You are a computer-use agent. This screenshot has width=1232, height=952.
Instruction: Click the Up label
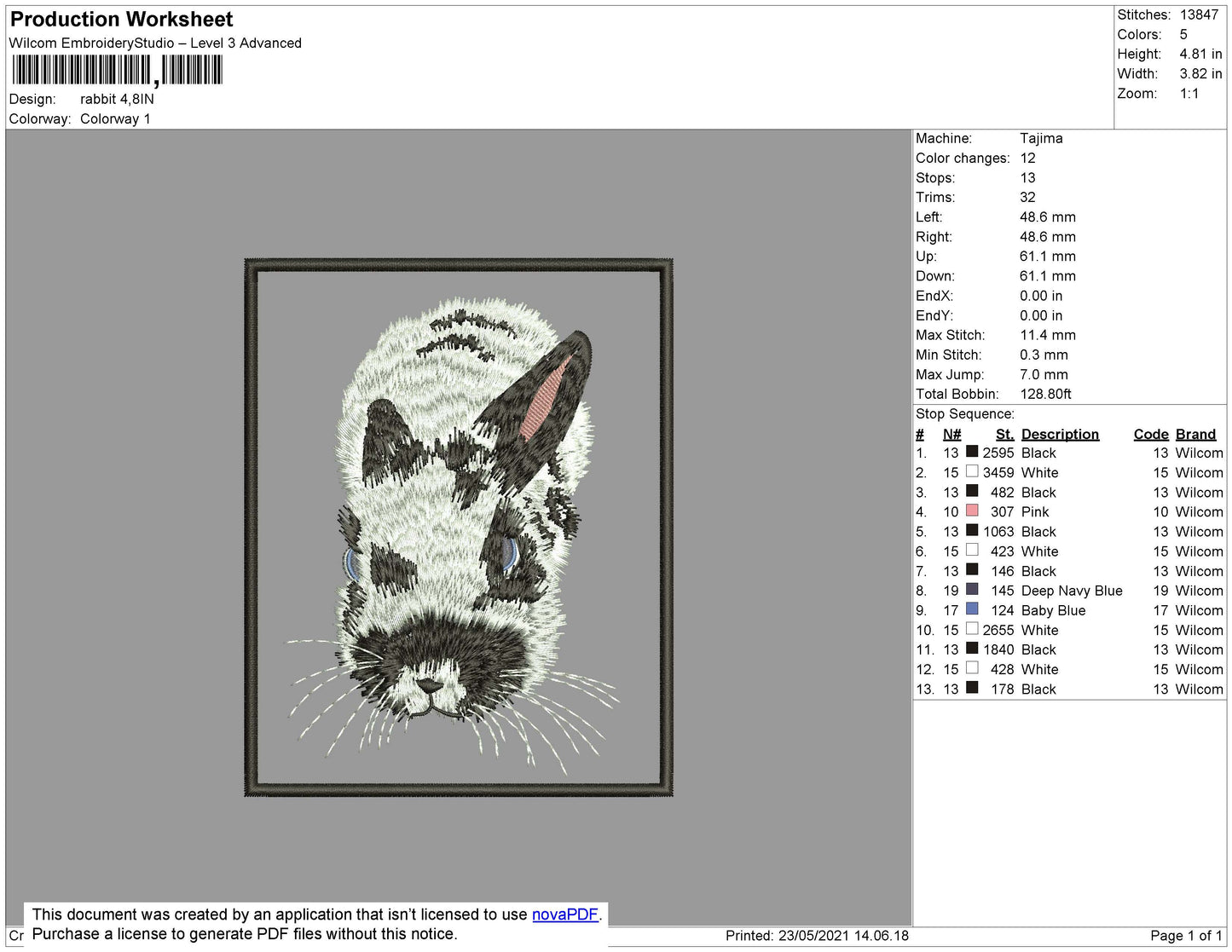926,256
